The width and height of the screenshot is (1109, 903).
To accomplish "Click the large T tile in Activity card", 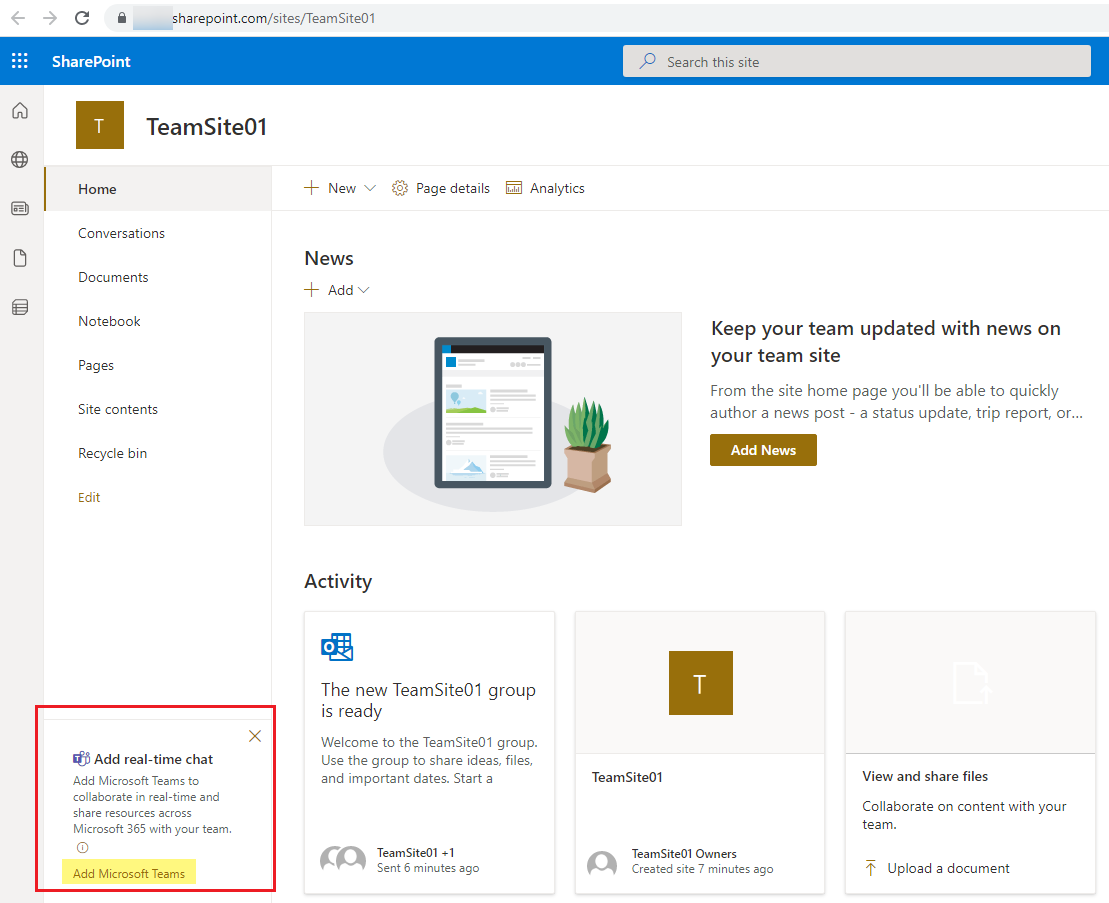I will pos(700,683).
